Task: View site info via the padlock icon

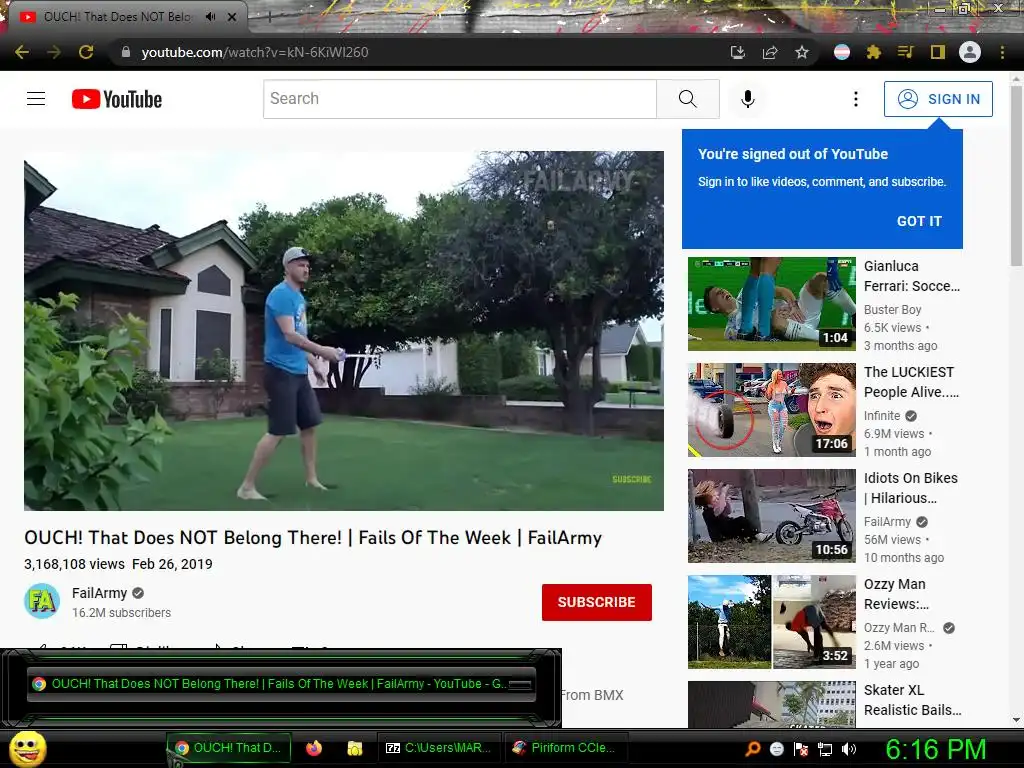Action: [x=126, y=52]
